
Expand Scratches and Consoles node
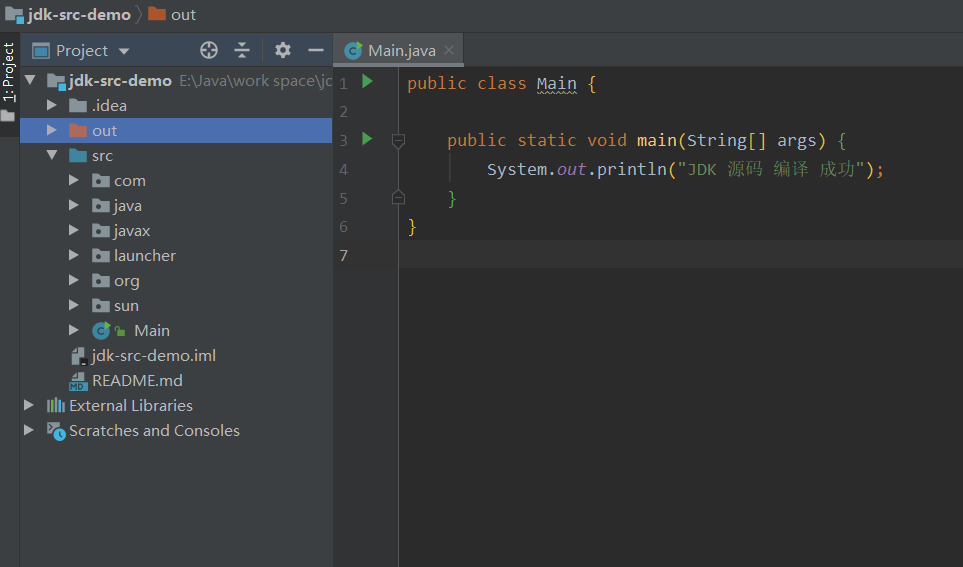(x=29, y=430)
